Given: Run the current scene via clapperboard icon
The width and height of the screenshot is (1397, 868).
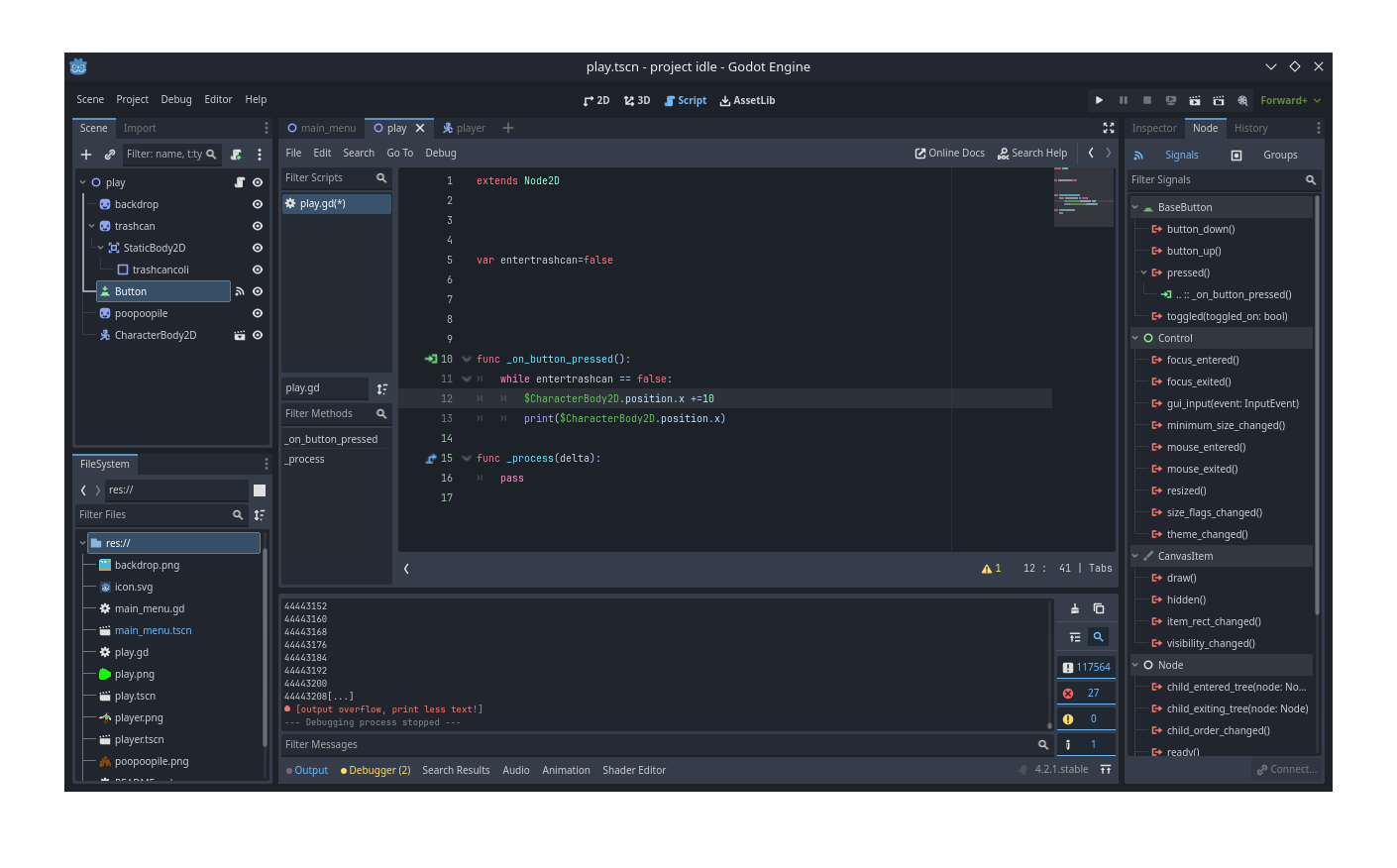Looking at the screenshot, I should [1195, 100].
